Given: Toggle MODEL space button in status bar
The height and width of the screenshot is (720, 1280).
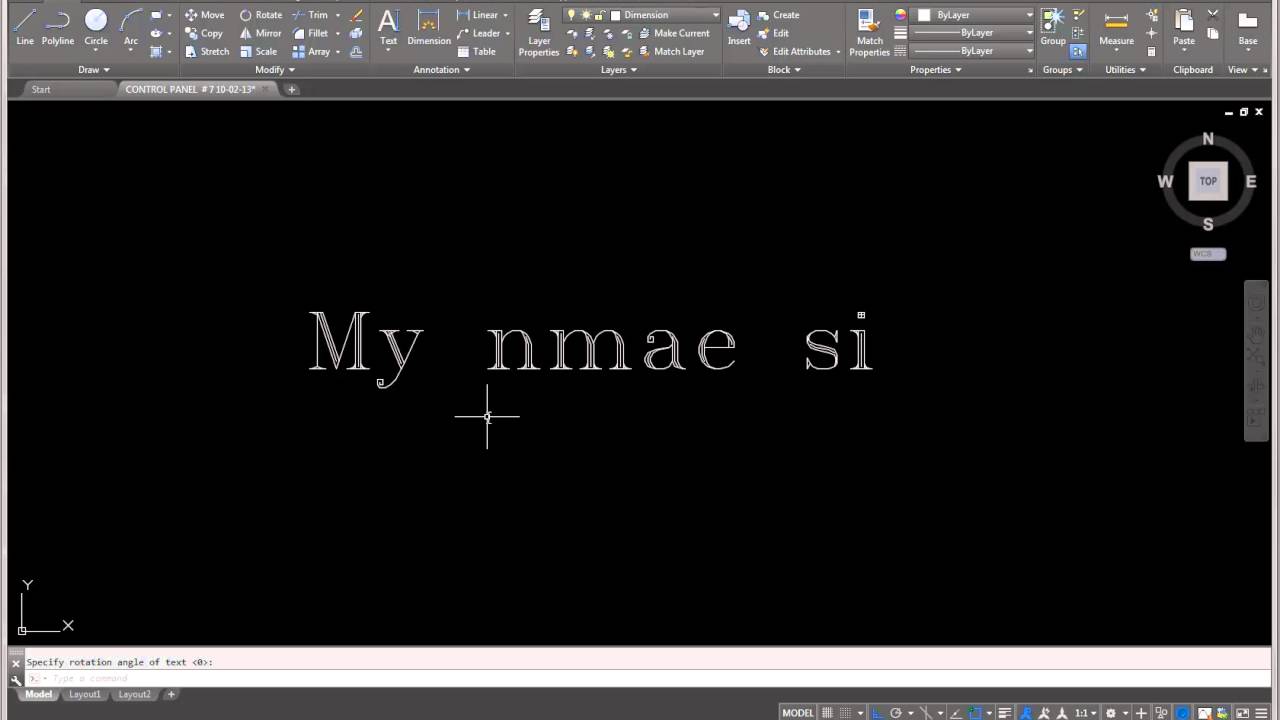Looking at the screenshot, I should pyautogui.click(x=798, y=713).
